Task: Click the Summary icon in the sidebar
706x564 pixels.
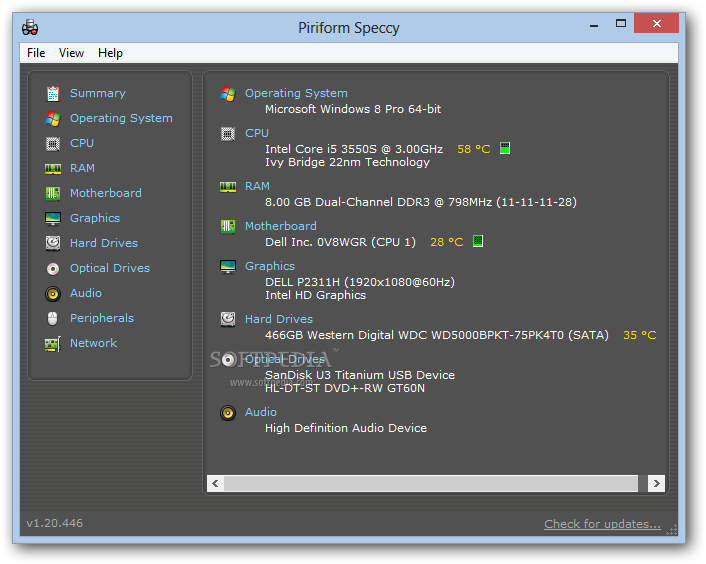Action: (53, 93)
